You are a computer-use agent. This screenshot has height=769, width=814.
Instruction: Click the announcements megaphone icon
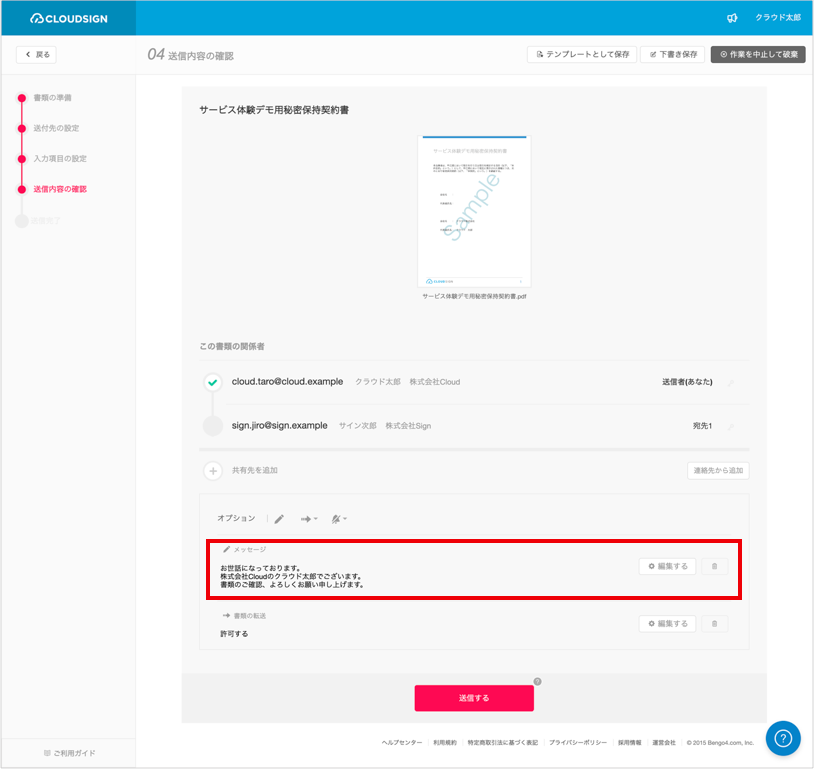pos(732,18)
